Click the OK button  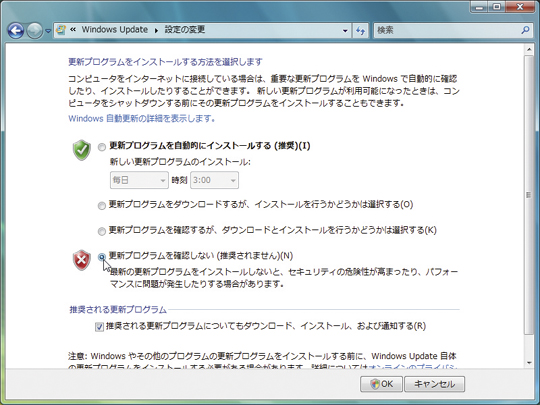[x=381, y=384]
